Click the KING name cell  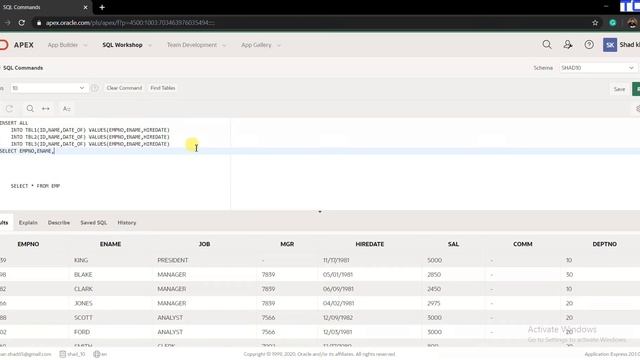81,260
